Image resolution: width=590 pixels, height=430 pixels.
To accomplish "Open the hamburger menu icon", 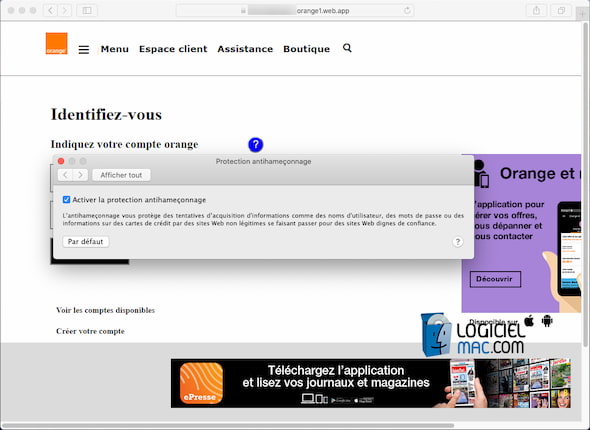I will [x=84, y=50].
